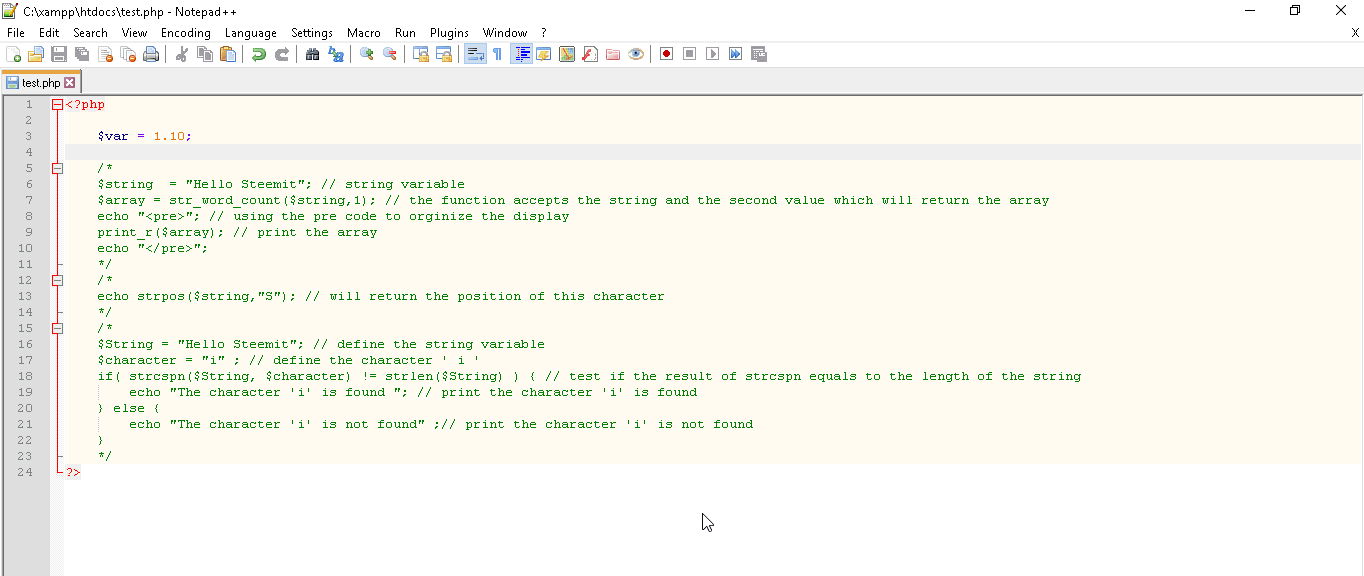
Task: Collapse the <?php block fold marker on line 1
Action: click(x=57, y=104)
